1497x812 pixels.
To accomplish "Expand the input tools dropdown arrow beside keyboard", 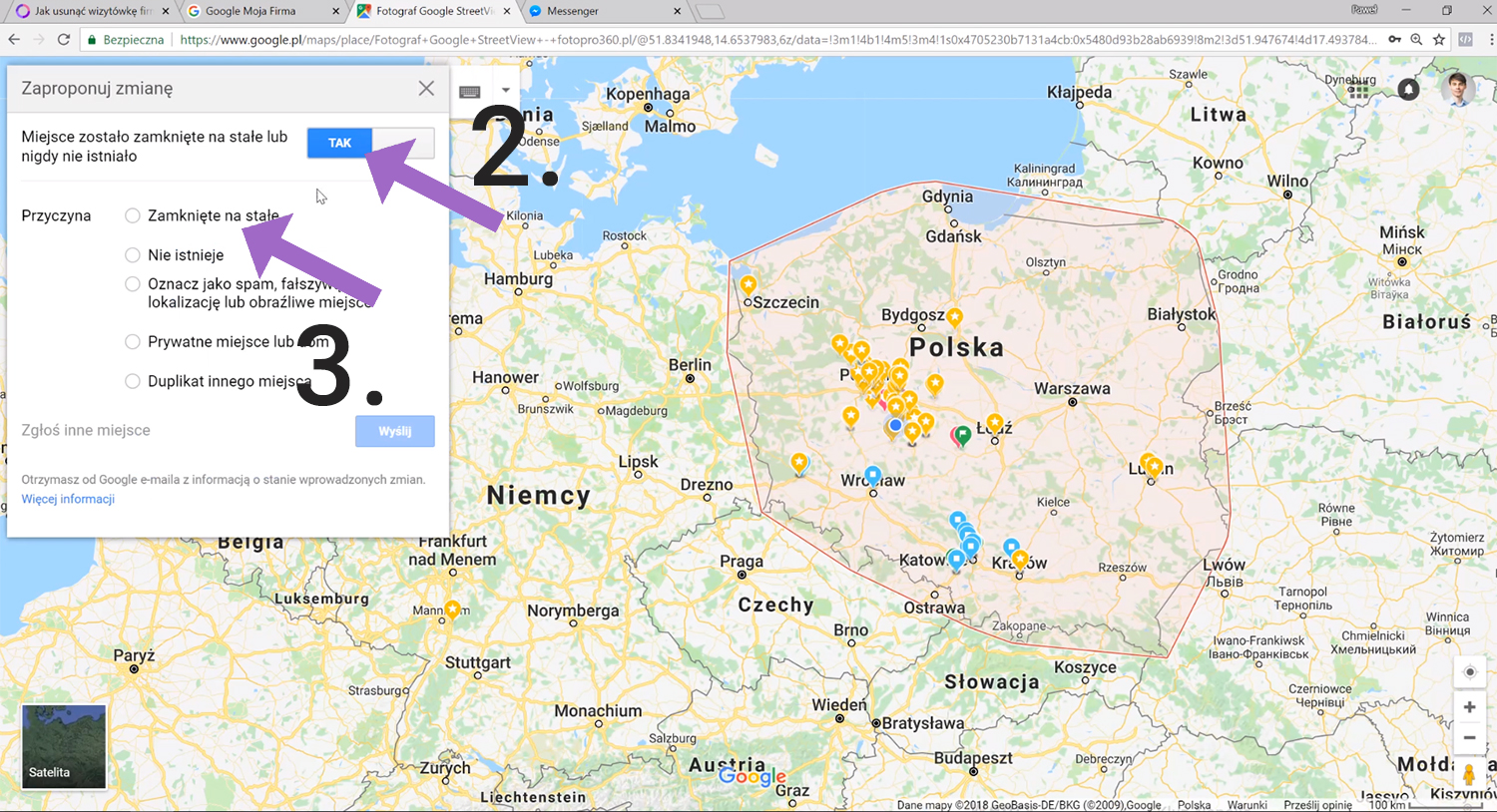I will [506, 91].
